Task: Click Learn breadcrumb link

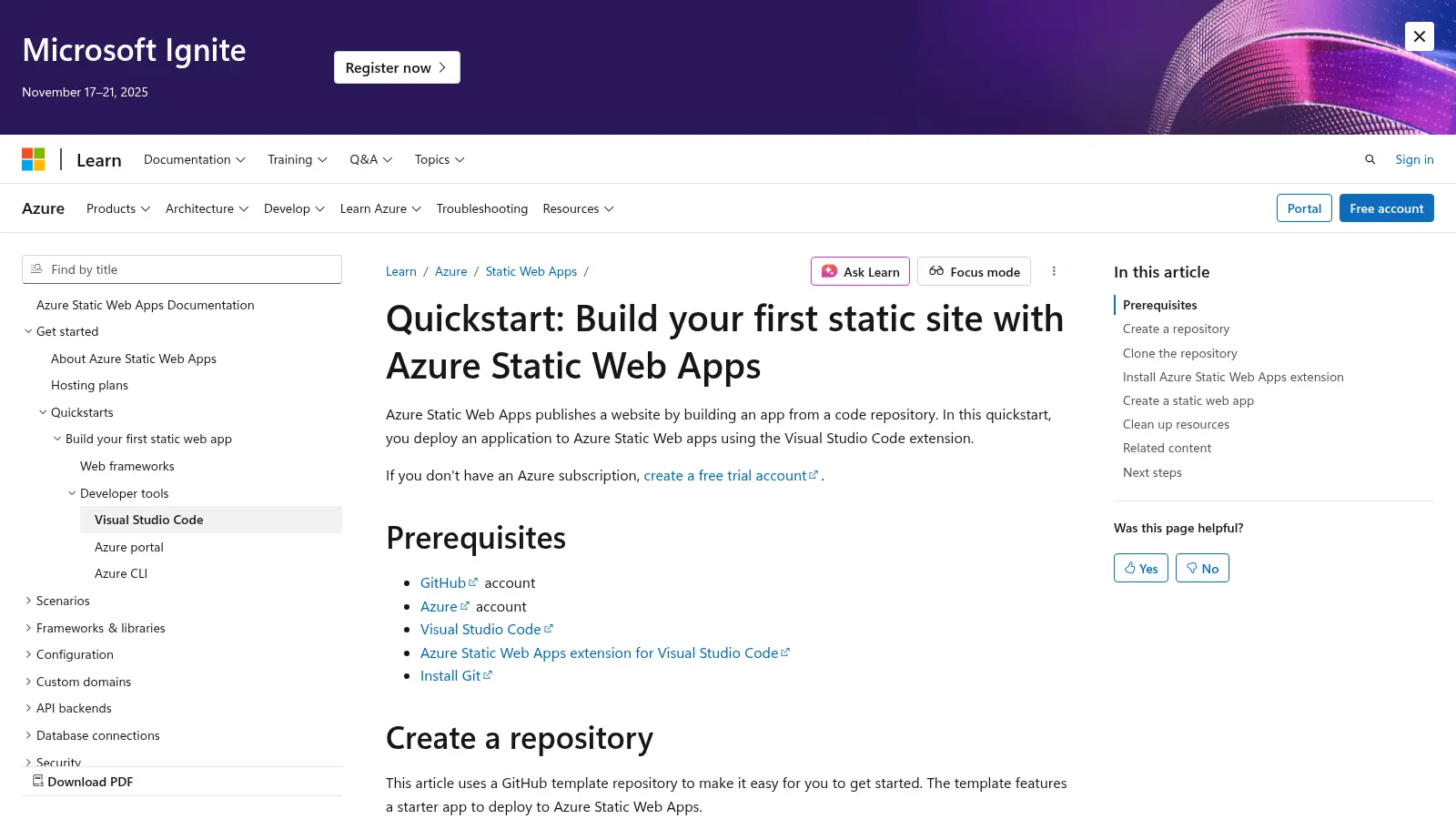Action: point(401,271)
